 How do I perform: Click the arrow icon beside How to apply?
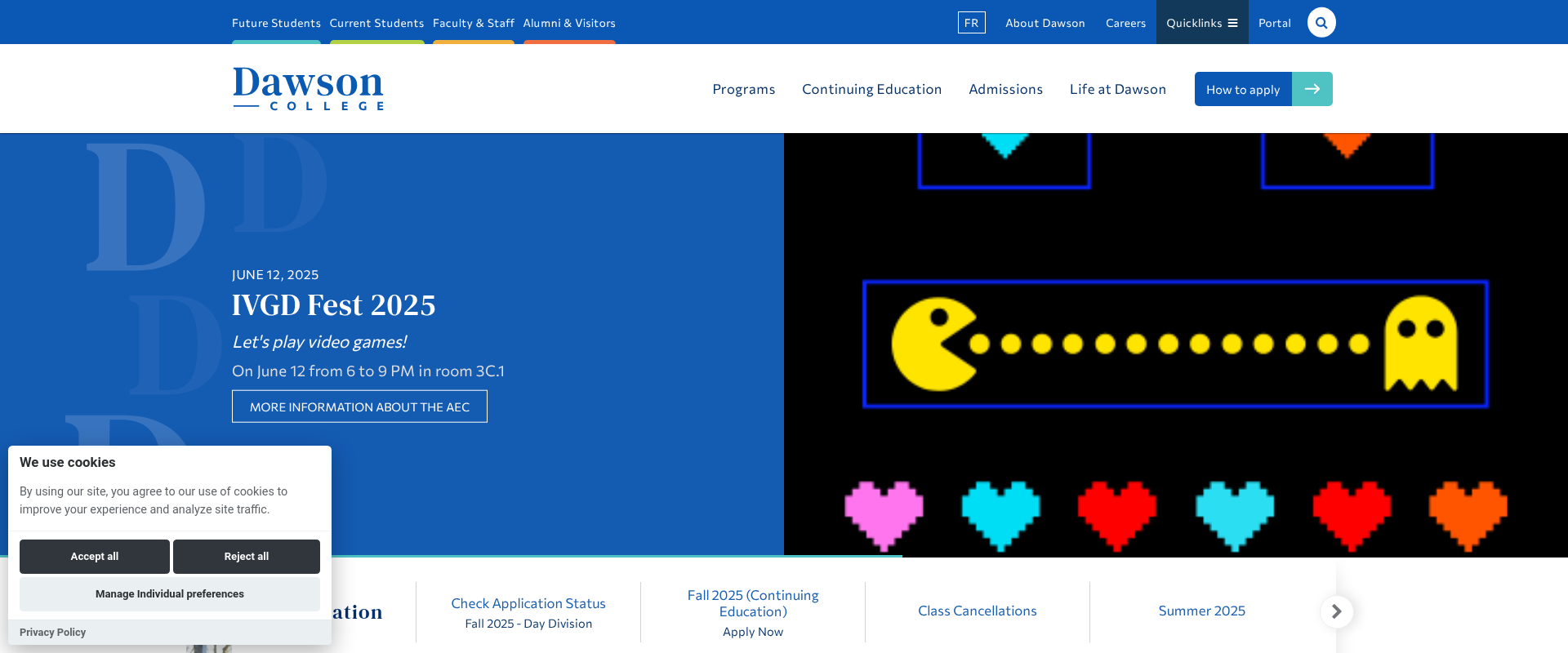point(1312,89)
